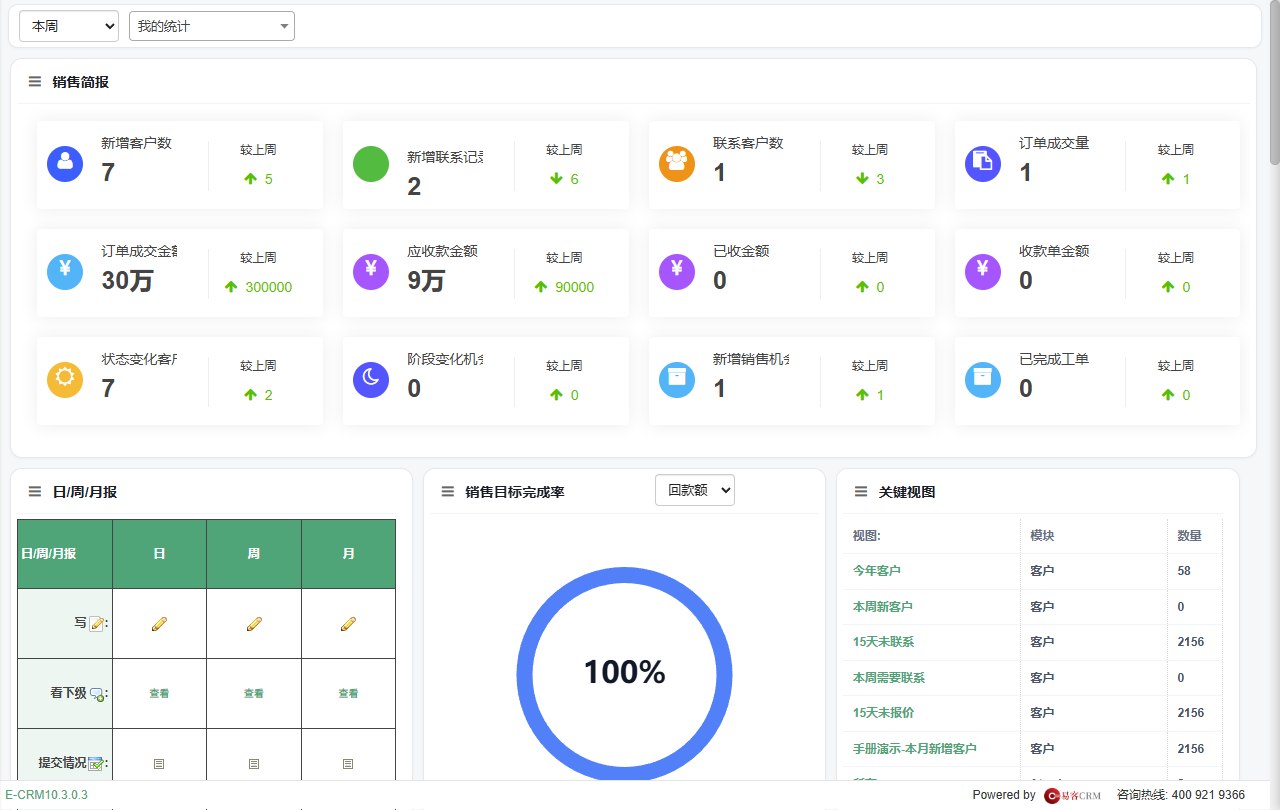Click the 易客CRM logo in footer

[1072, 796]
